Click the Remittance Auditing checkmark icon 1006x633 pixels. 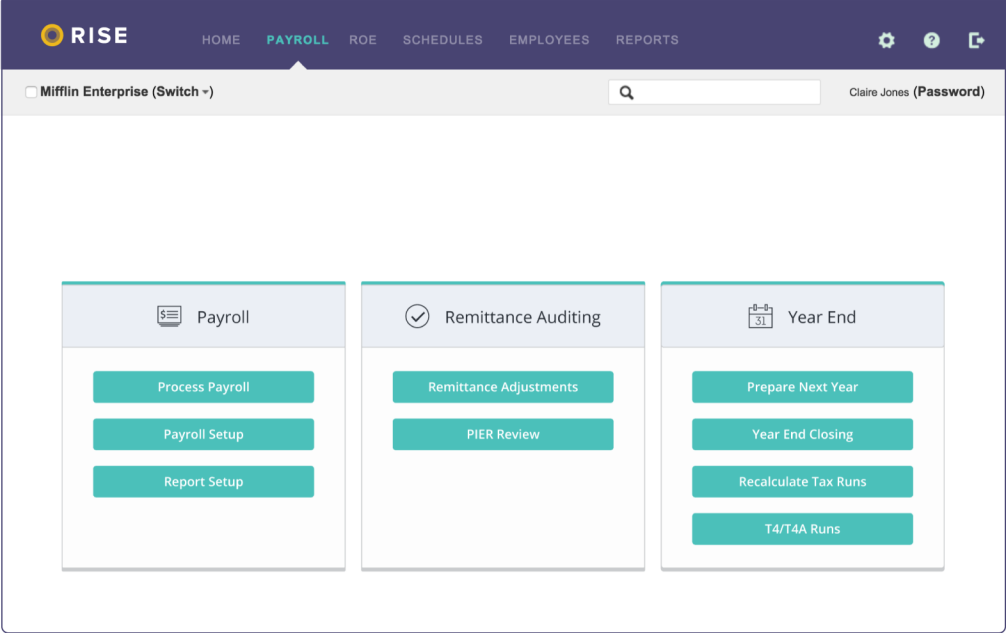click(417, 317)
